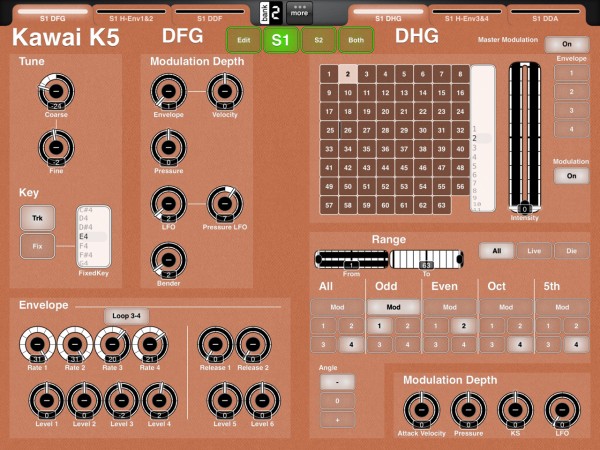Switch to the S1 DDA tab
Image resolution: width=600 pixels, height=450 pixels.
click(545, 15)
